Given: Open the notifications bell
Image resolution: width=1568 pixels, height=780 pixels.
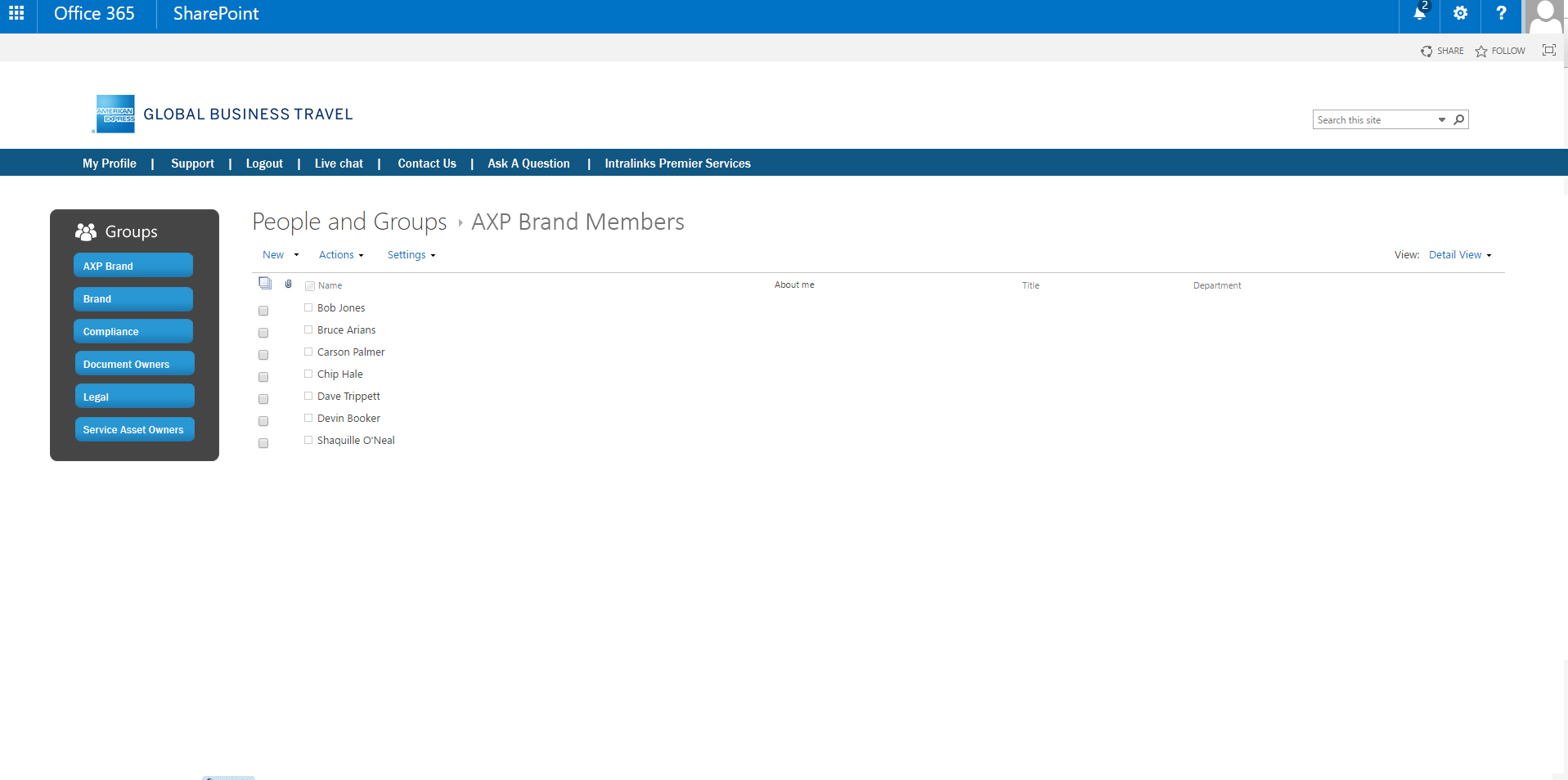Looking at the screenshot, I should pos(1420,13).
